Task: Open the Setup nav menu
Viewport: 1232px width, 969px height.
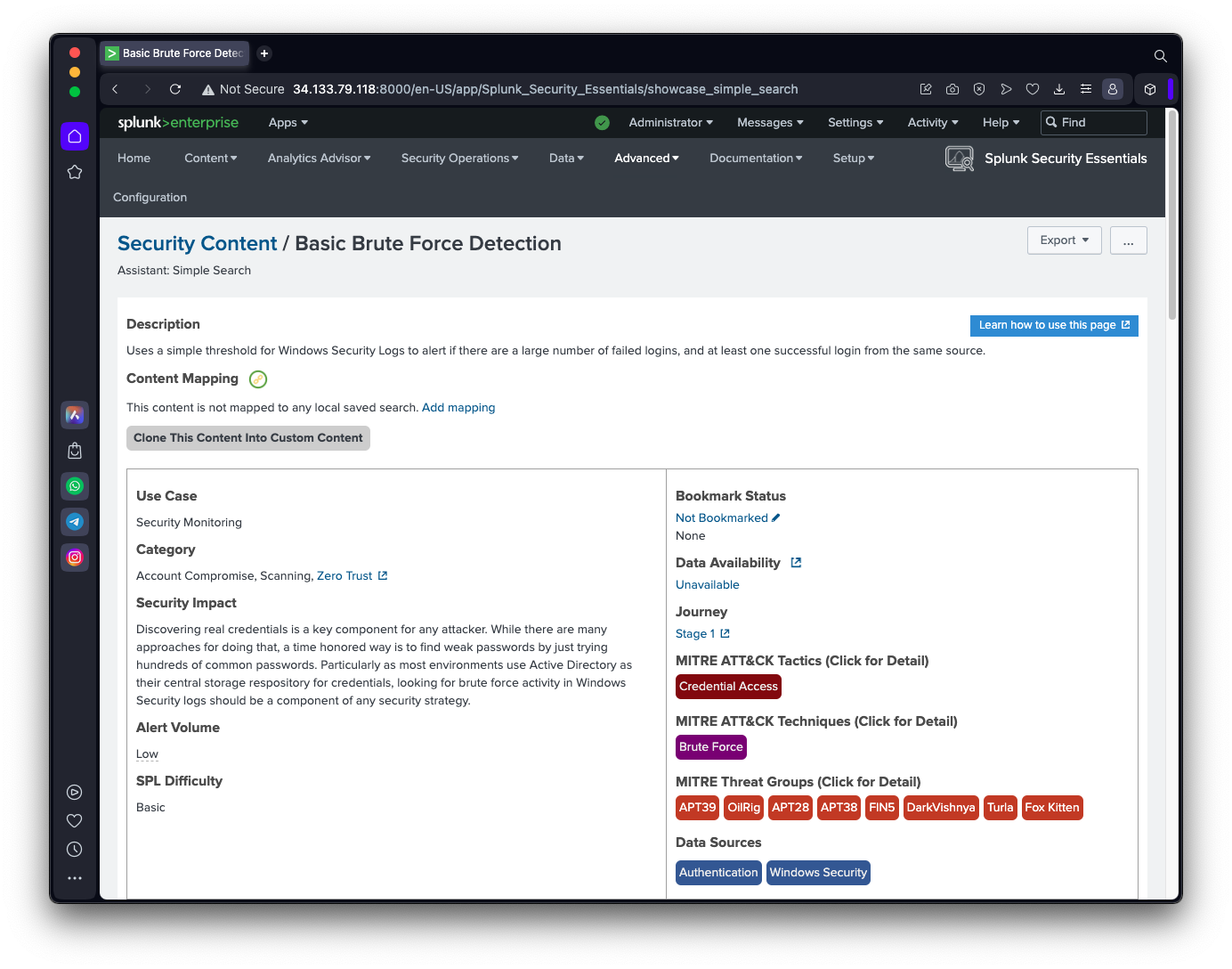Action: [x=855, y=159]
